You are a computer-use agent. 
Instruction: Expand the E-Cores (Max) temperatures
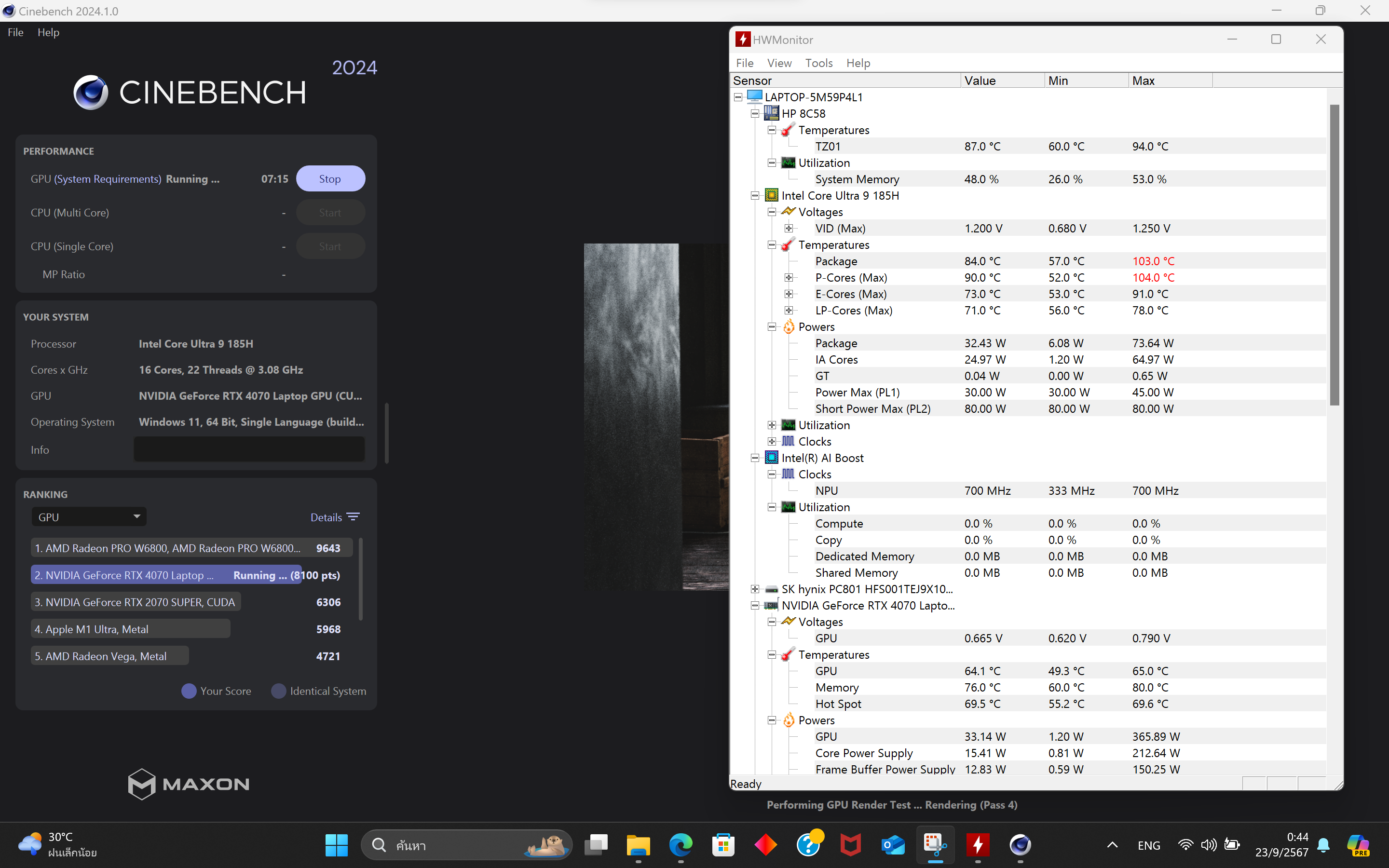pos(789,294)
